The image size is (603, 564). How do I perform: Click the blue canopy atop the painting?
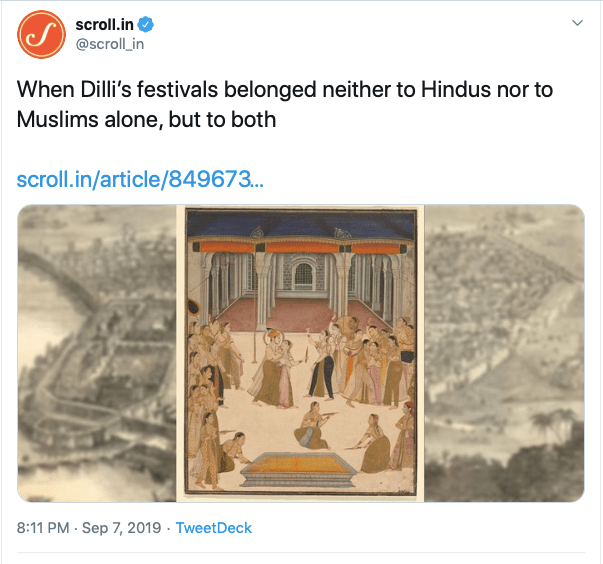(x=300, y=224)
